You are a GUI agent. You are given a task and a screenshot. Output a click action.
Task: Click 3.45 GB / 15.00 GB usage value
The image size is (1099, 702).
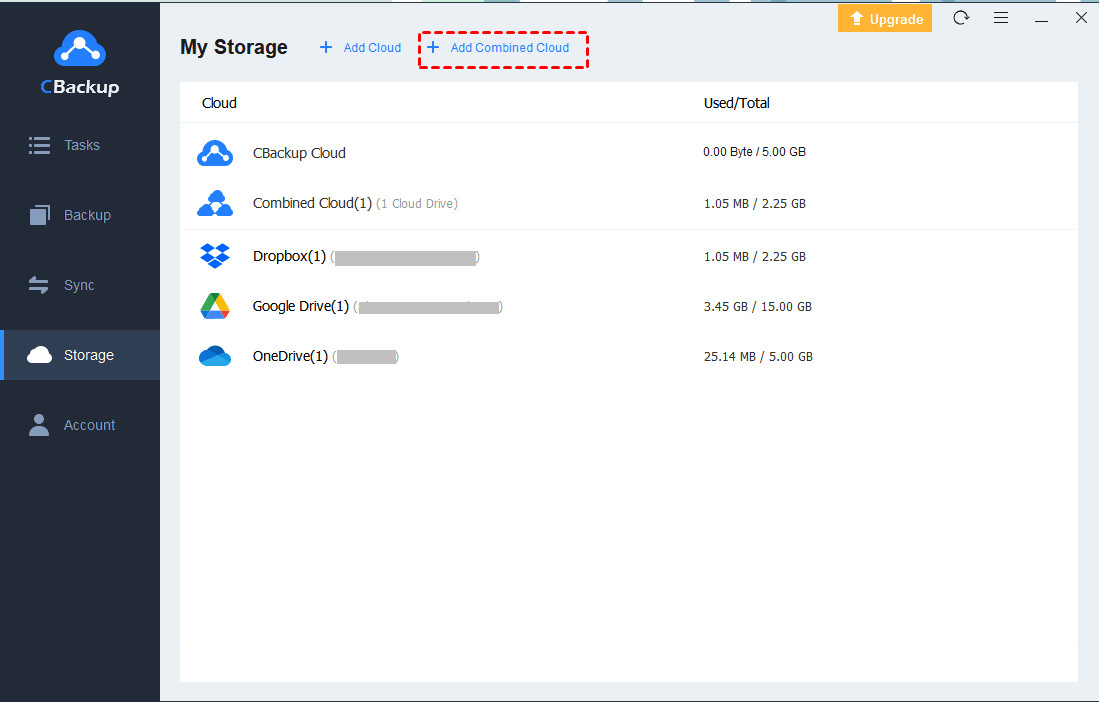(x=758, y=307)
